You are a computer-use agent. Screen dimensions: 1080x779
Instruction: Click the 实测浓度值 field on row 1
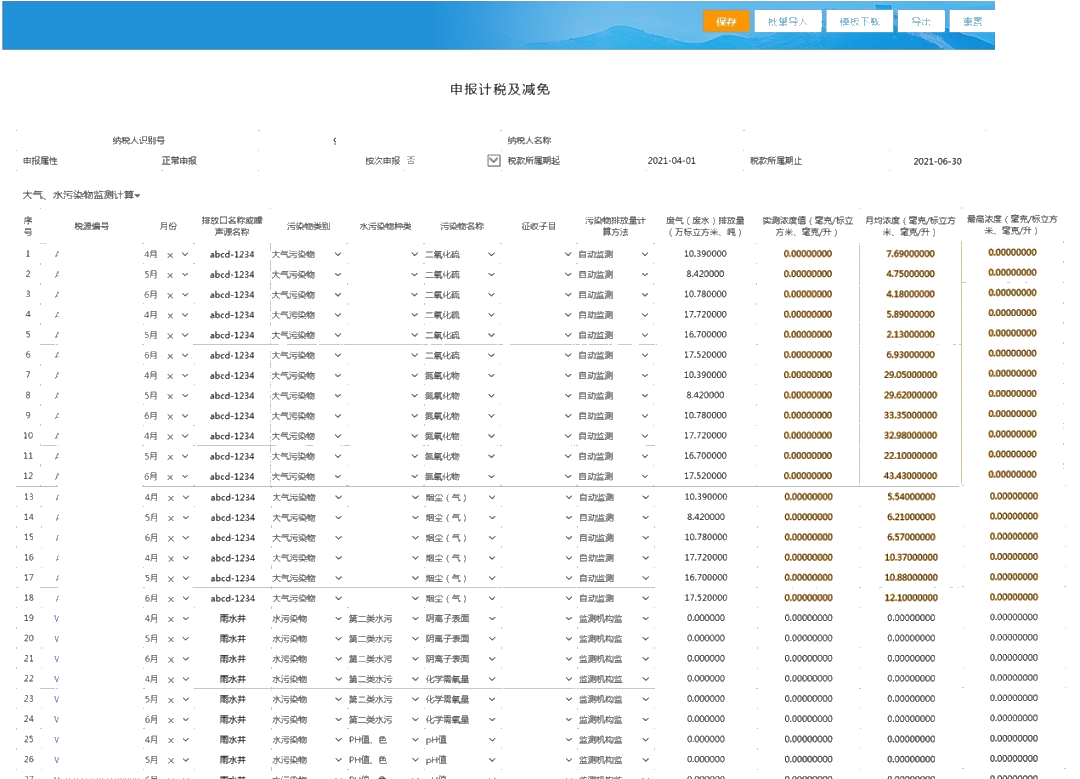(x=808, y=254)
